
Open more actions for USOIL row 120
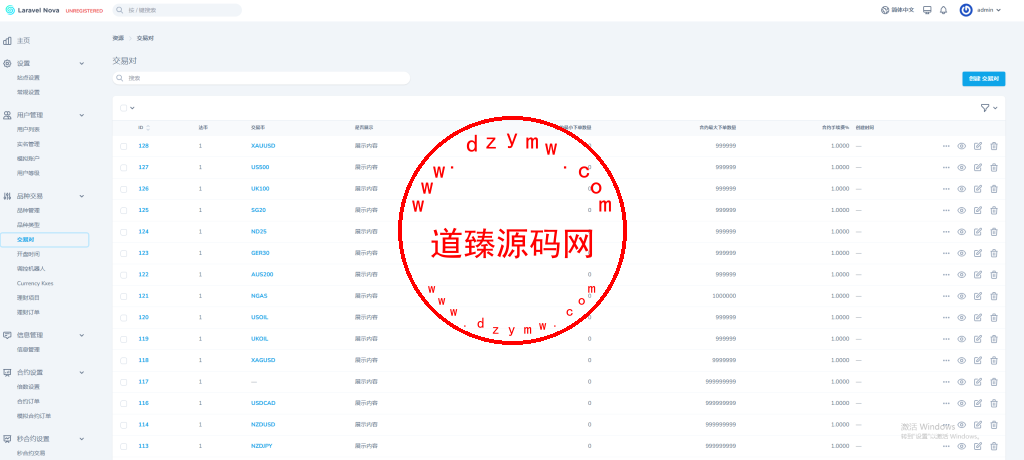tap(946, 318)
